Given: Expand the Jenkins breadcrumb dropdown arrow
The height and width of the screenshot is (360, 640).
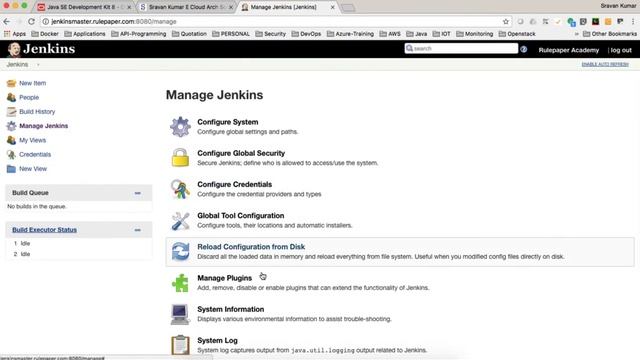Looking at the screenshot, I should tap(38, 64).
